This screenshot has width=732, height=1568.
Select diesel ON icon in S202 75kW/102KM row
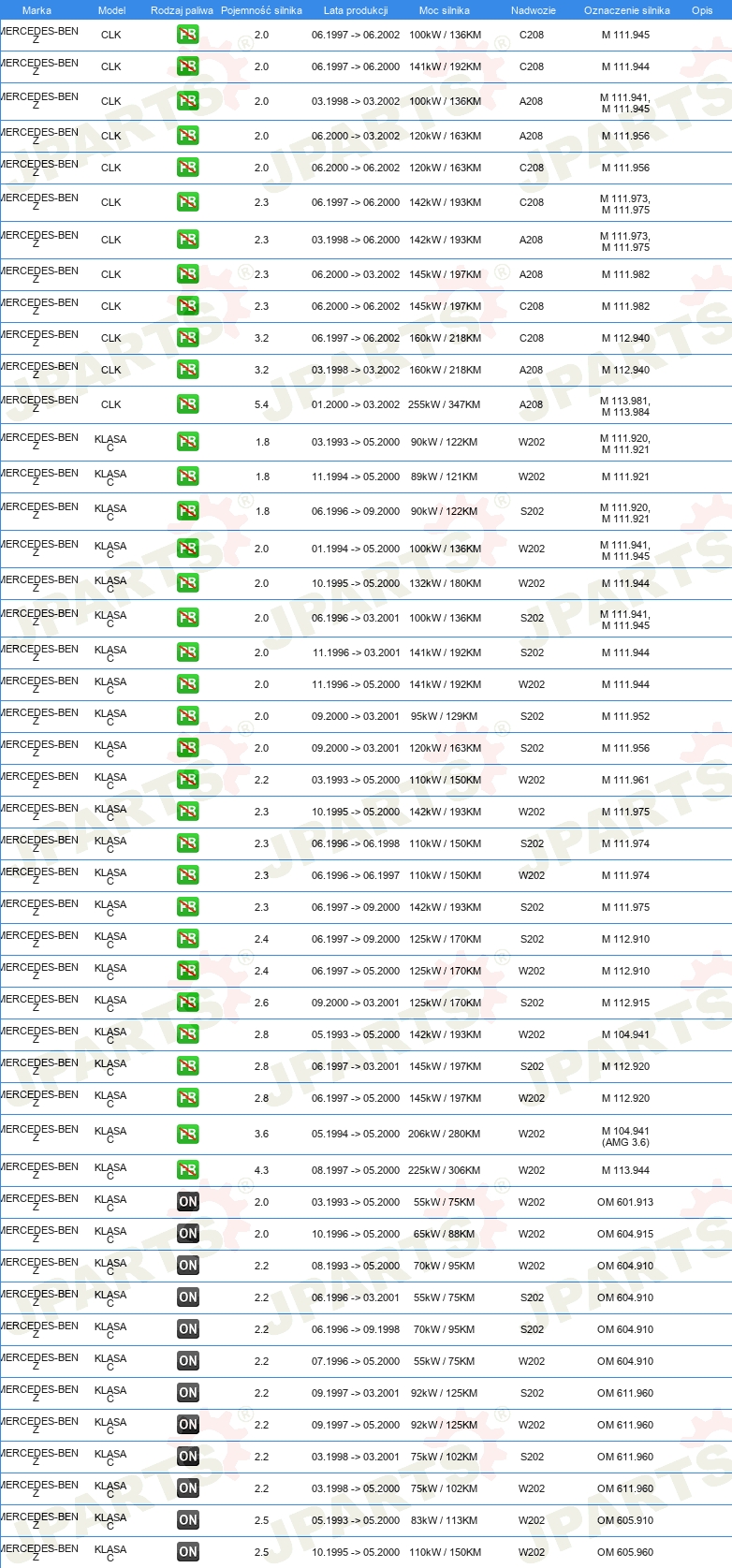pyautogui.click(x=187, y=1458)
